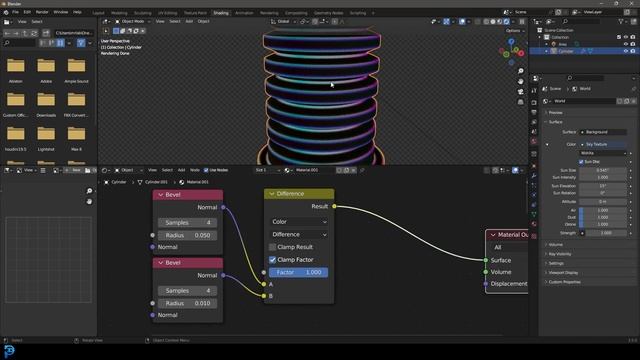Collapse the top Bevel node
Viewport: 640px width, 360px height.
[161, 195]
